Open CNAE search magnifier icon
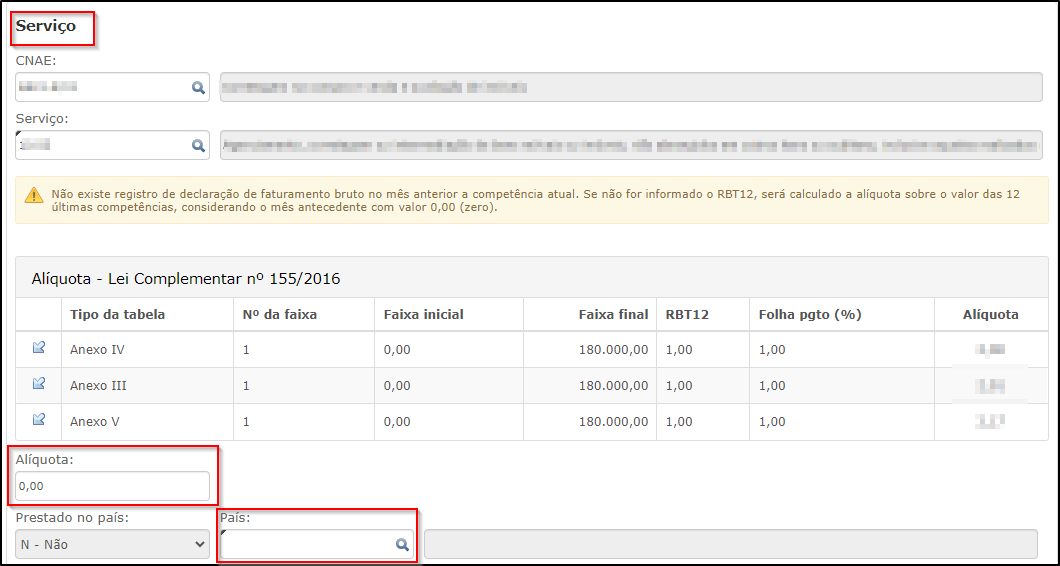Screen dimensions: 1060x566 coord(198,88)
